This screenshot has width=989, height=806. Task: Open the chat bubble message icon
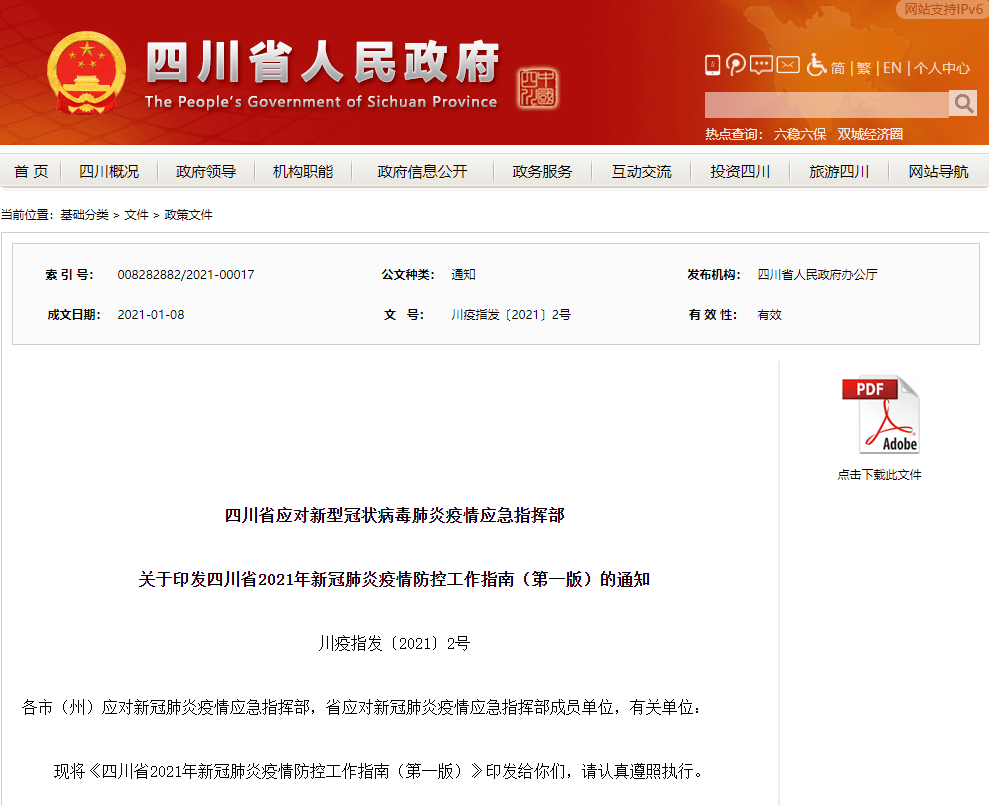tap(761, 65)
